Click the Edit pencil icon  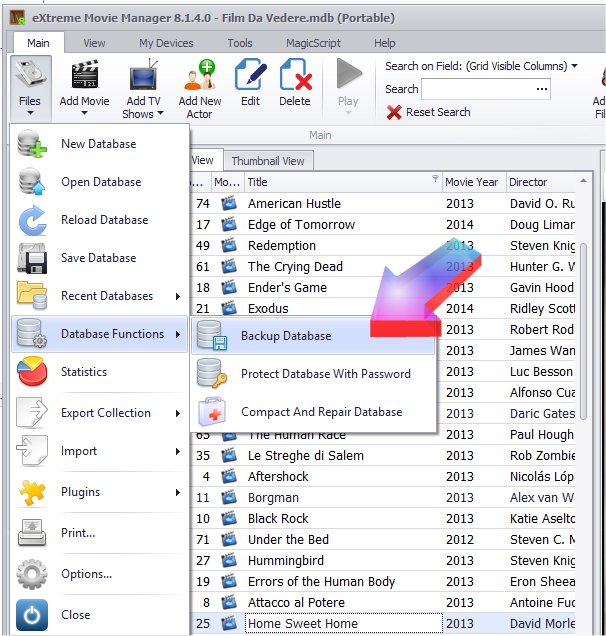[250, 76]
